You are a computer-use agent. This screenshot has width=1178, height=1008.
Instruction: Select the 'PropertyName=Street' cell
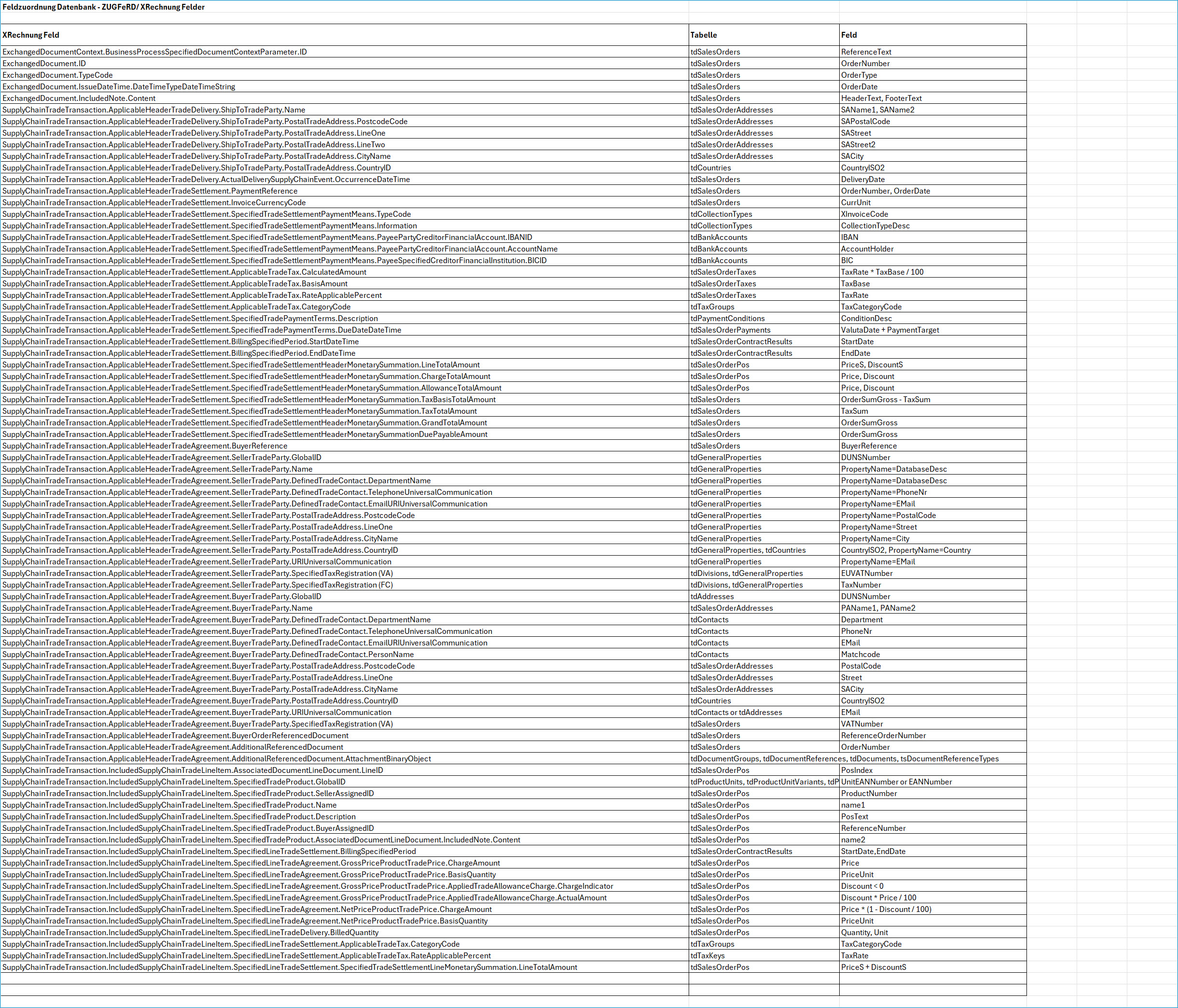pyautogui.click(x=932, y=527)
